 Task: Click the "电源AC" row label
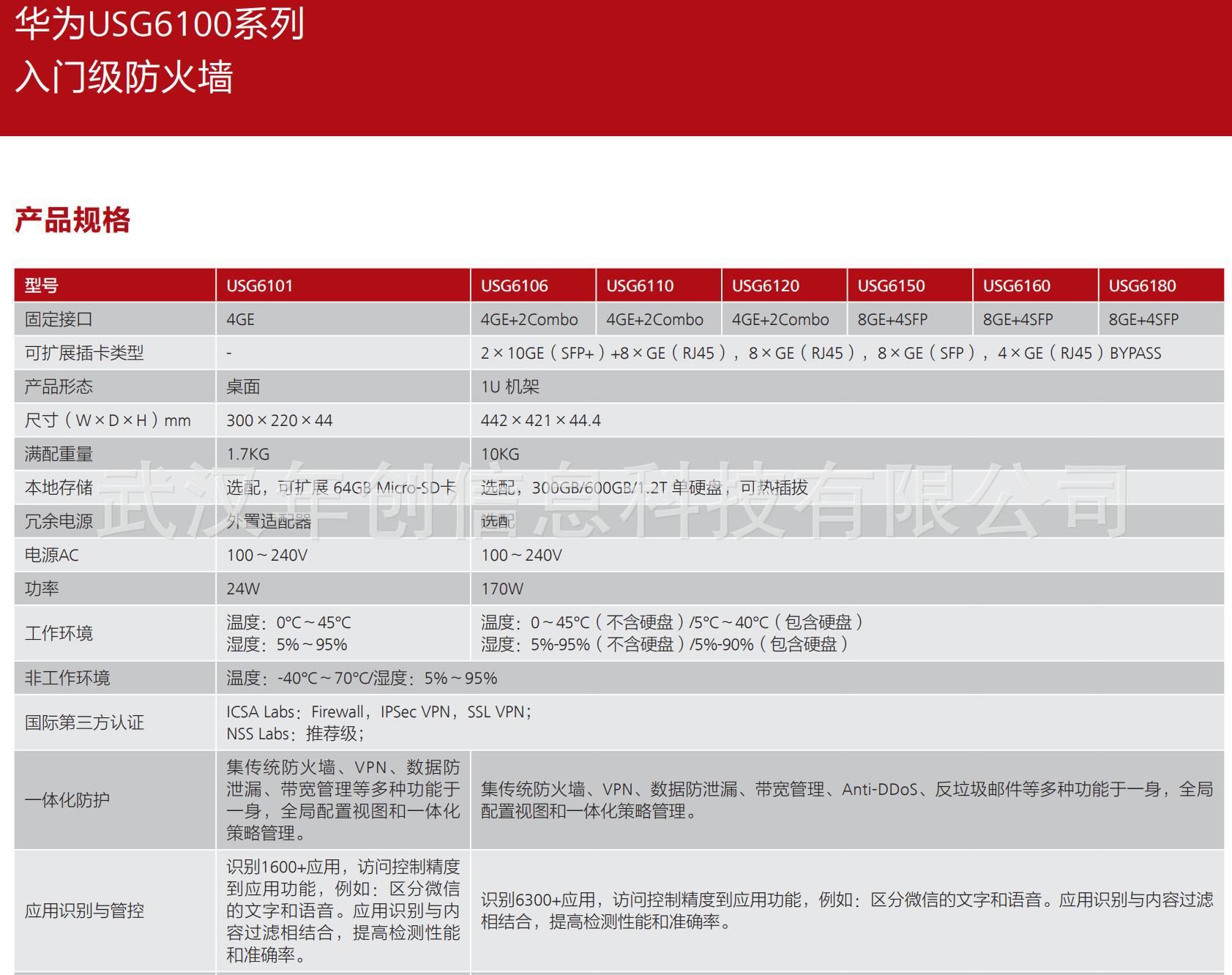click(51, 555)
